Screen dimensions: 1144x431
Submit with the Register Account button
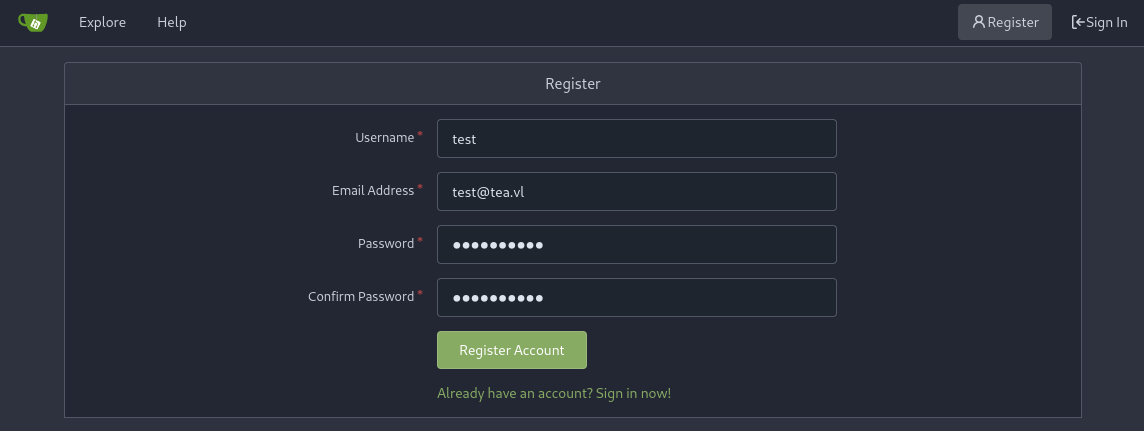[x=511, y=350]
